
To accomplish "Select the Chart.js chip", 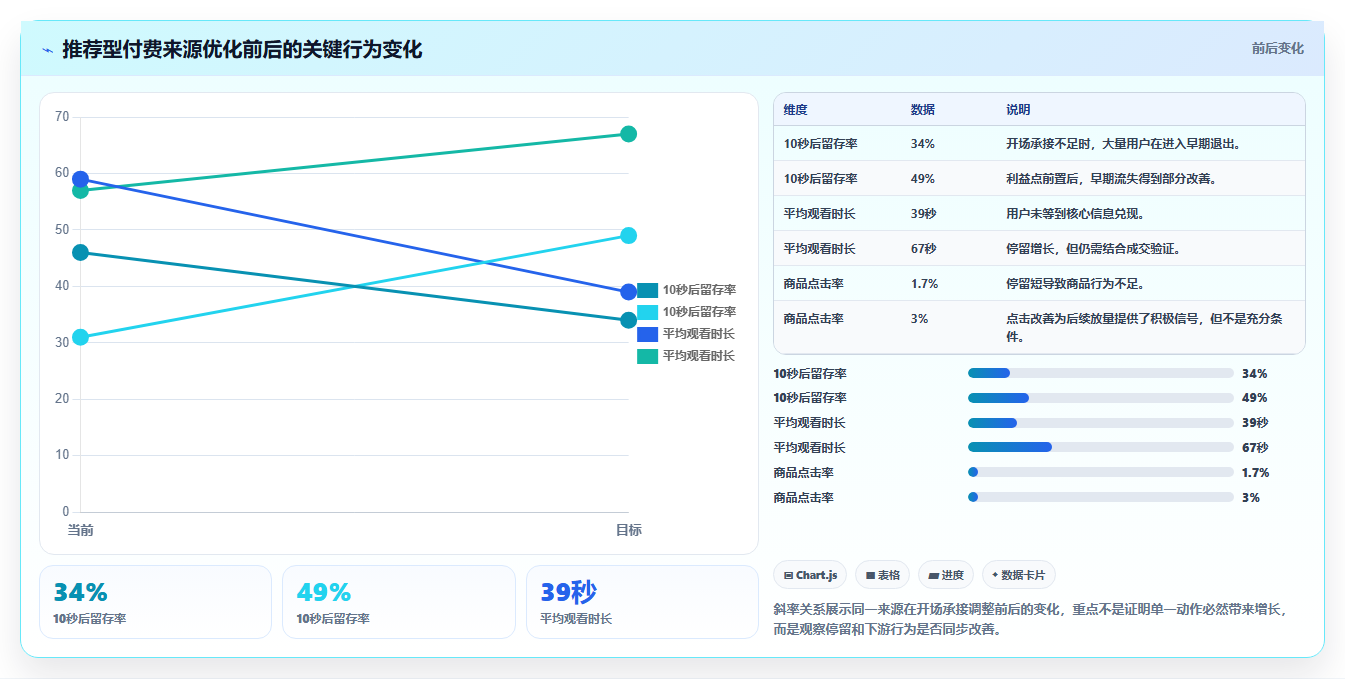I will click(x=810, y=575).
